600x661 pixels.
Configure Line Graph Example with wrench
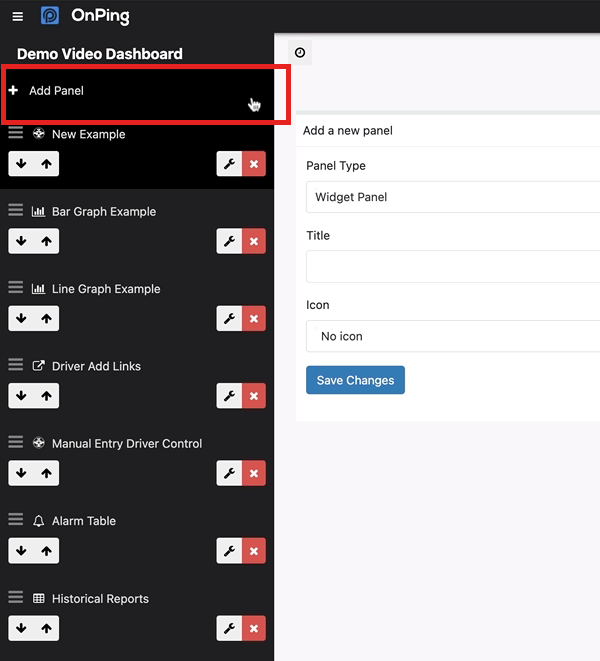tap(229, 318)
